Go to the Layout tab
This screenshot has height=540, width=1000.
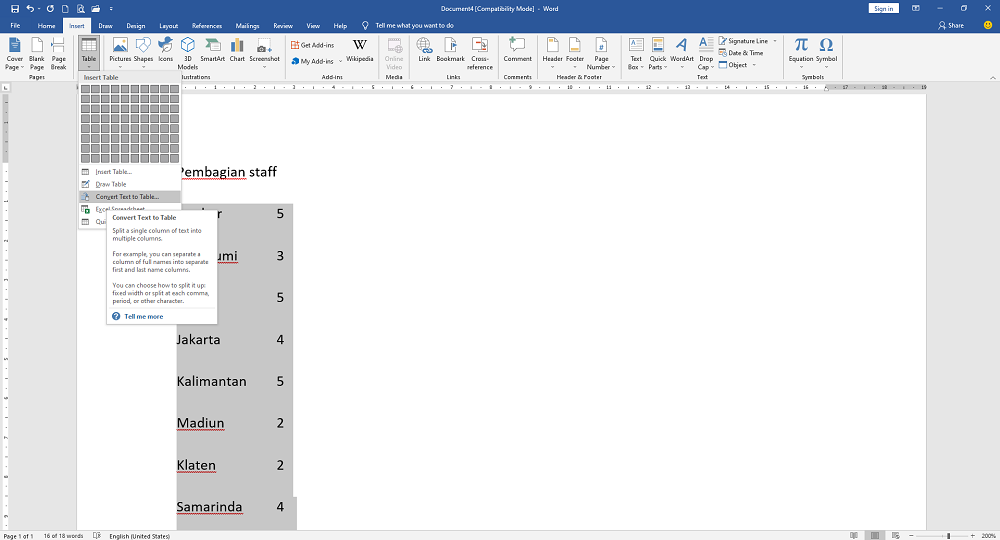click(x=168, y=26)
